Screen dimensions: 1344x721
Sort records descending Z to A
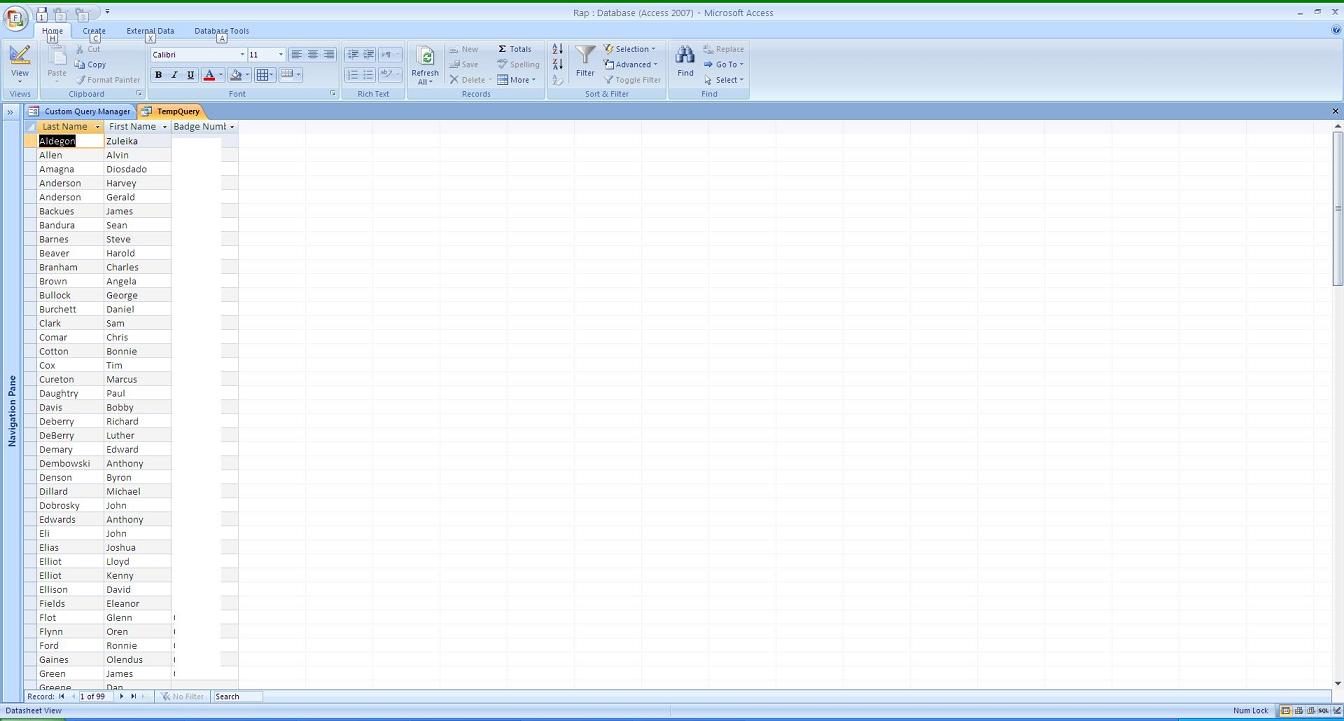(558, 65)
